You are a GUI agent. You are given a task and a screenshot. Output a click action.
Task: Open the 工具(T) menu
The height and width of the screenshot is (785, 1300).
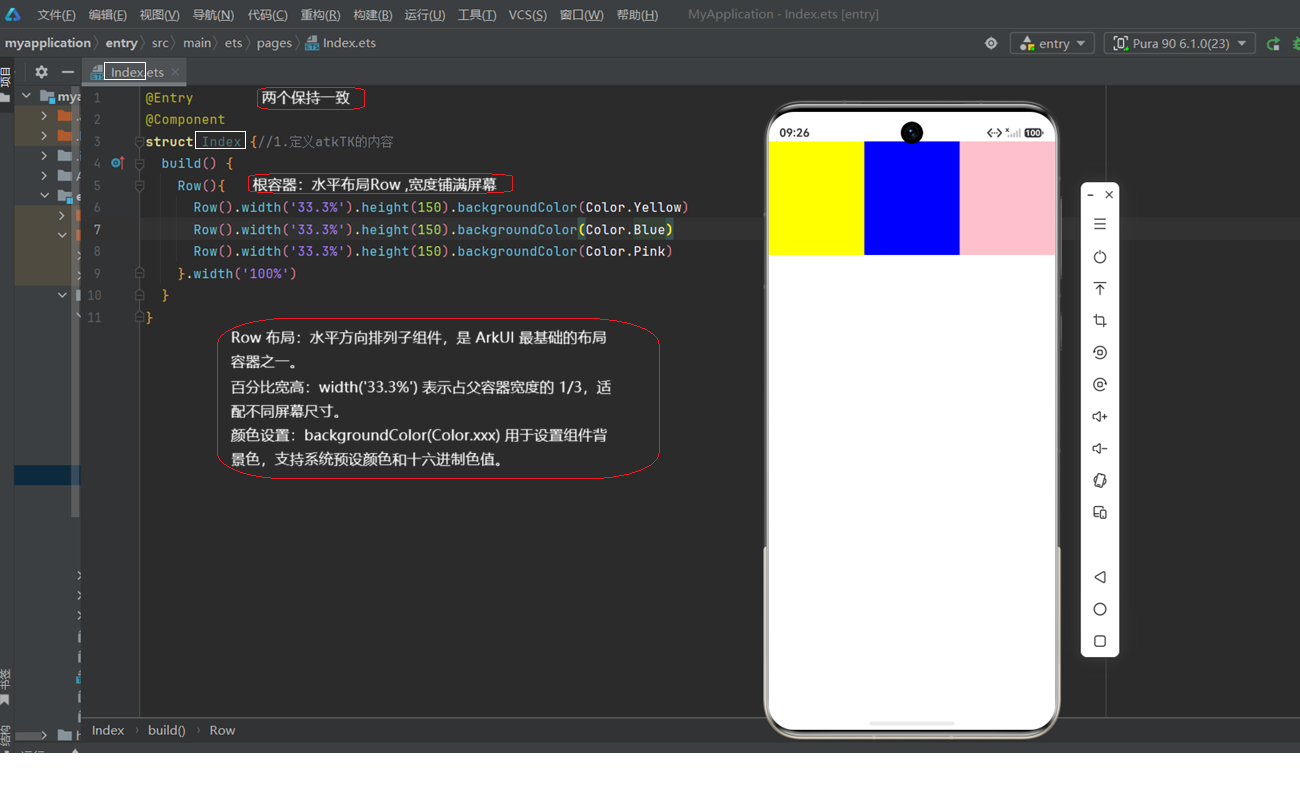click(x=477, y=15)
